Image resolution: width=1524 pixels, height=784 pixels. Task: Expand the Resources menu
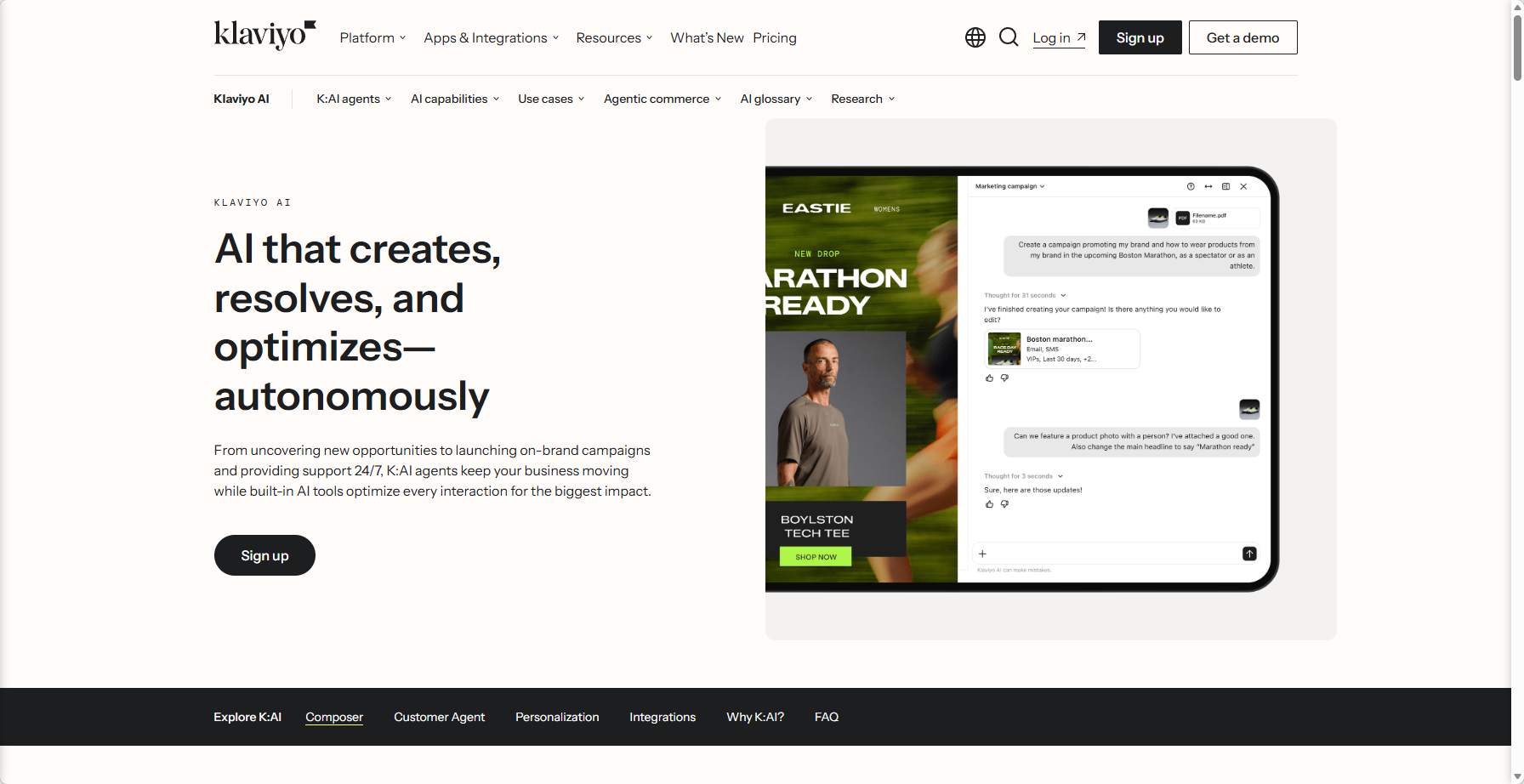(614, 37)
